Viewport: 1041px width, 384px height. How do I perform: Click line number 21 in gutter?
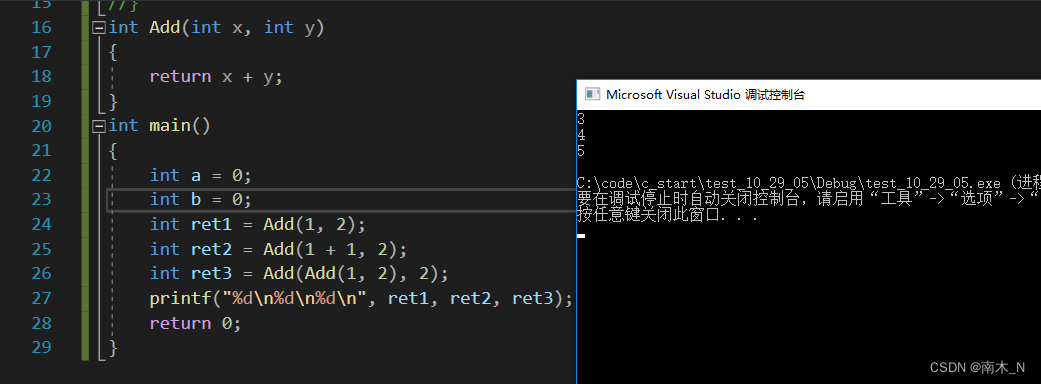tap(41, 151)
